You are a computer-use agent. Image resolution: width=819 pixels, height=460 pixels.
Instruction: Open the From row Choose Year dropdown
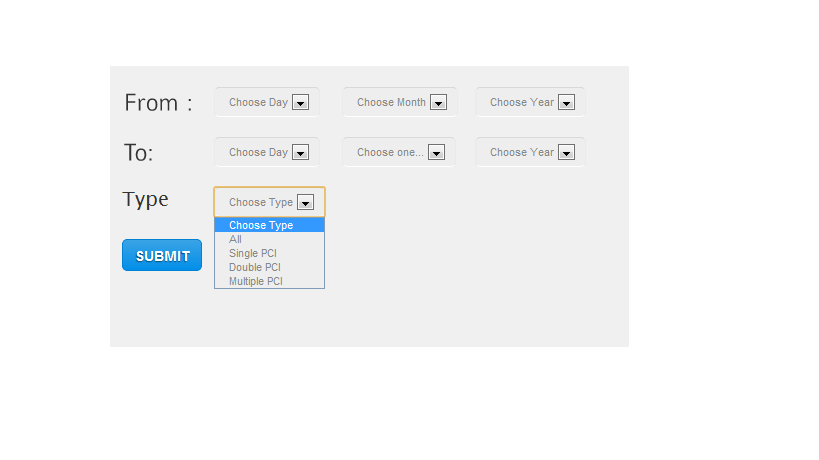click(x=530, y=102)
